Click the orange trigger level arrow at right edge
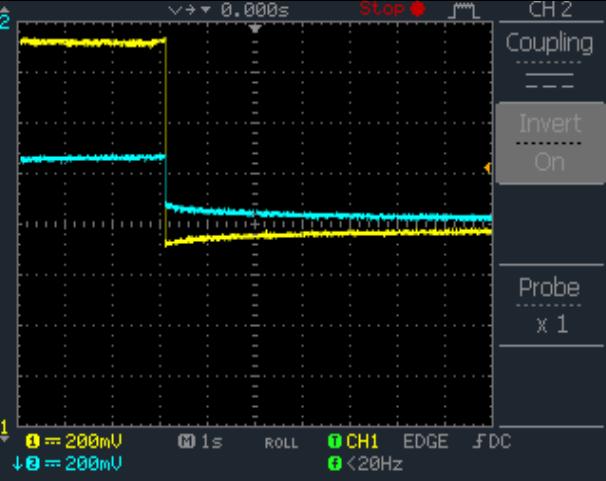This screenshot has height=481, width=606. pyautogui.click(x=488, y=168)
